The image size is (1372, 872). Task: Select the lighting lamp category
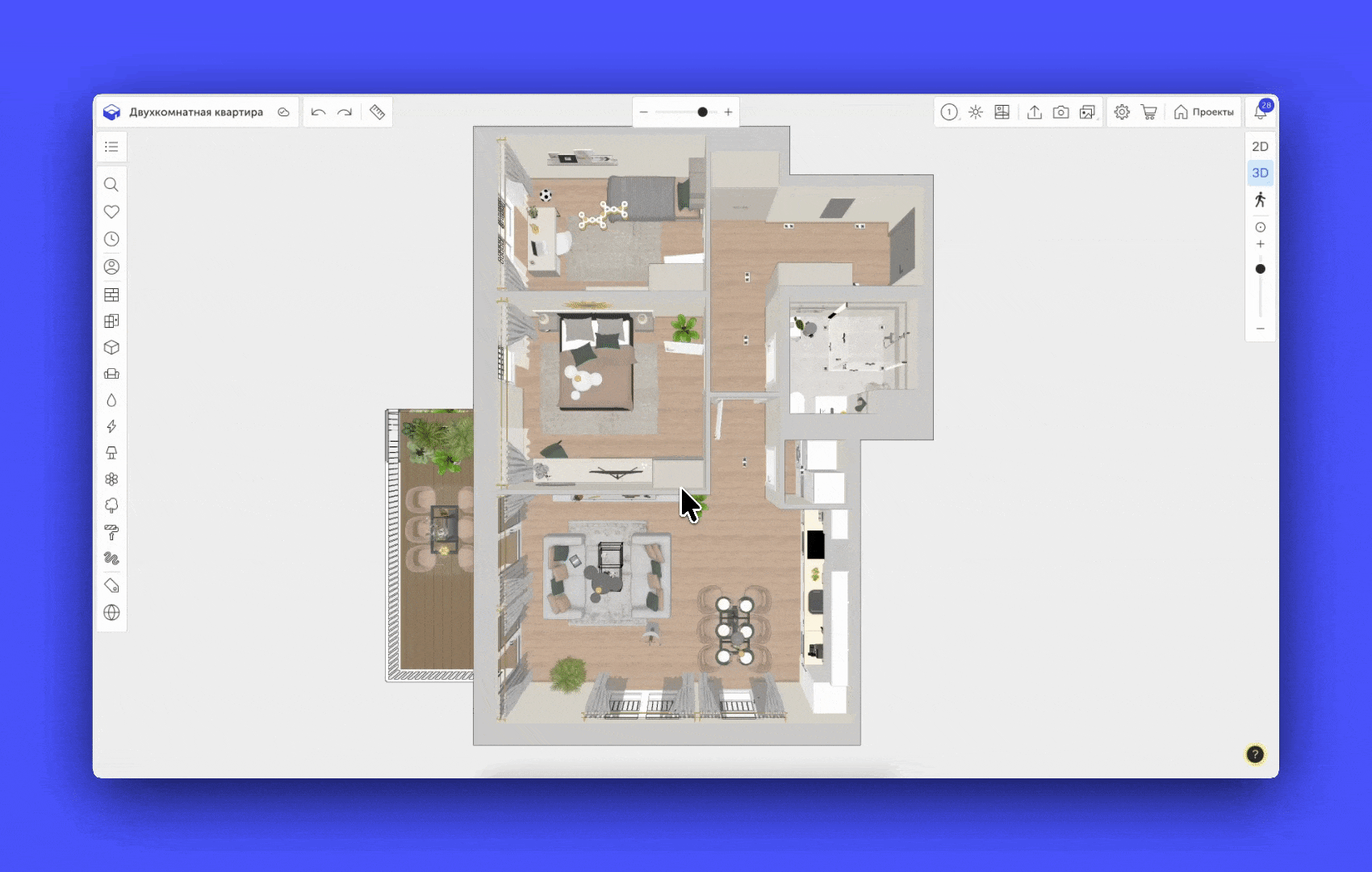tap(111, 453)
